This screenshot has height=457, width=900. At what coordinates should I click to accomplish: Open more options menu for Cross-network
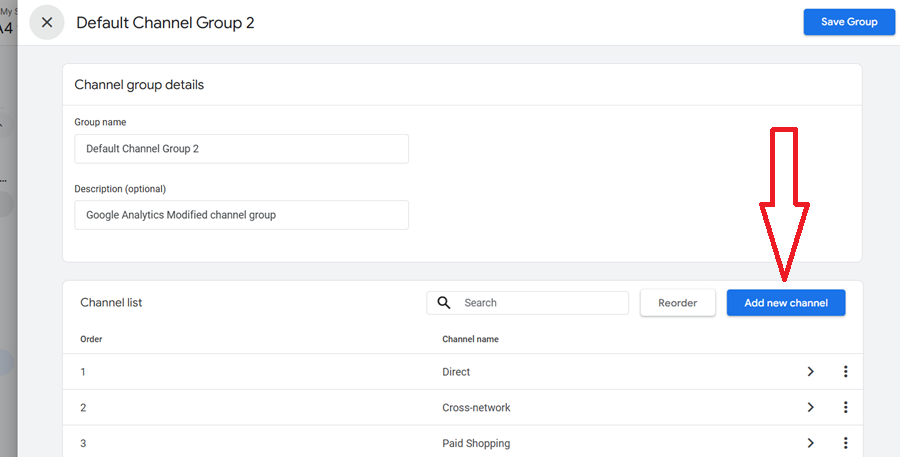pyautogui.click(x=845, y=408)
